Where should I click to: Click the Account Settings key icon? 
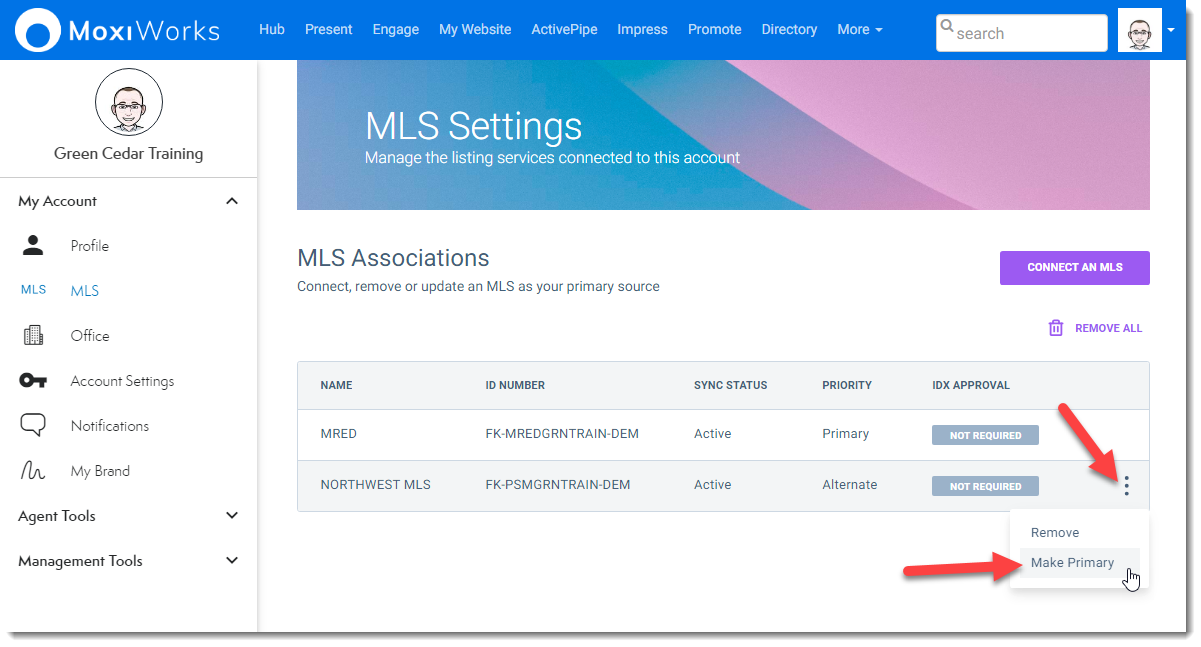(33, 381)
